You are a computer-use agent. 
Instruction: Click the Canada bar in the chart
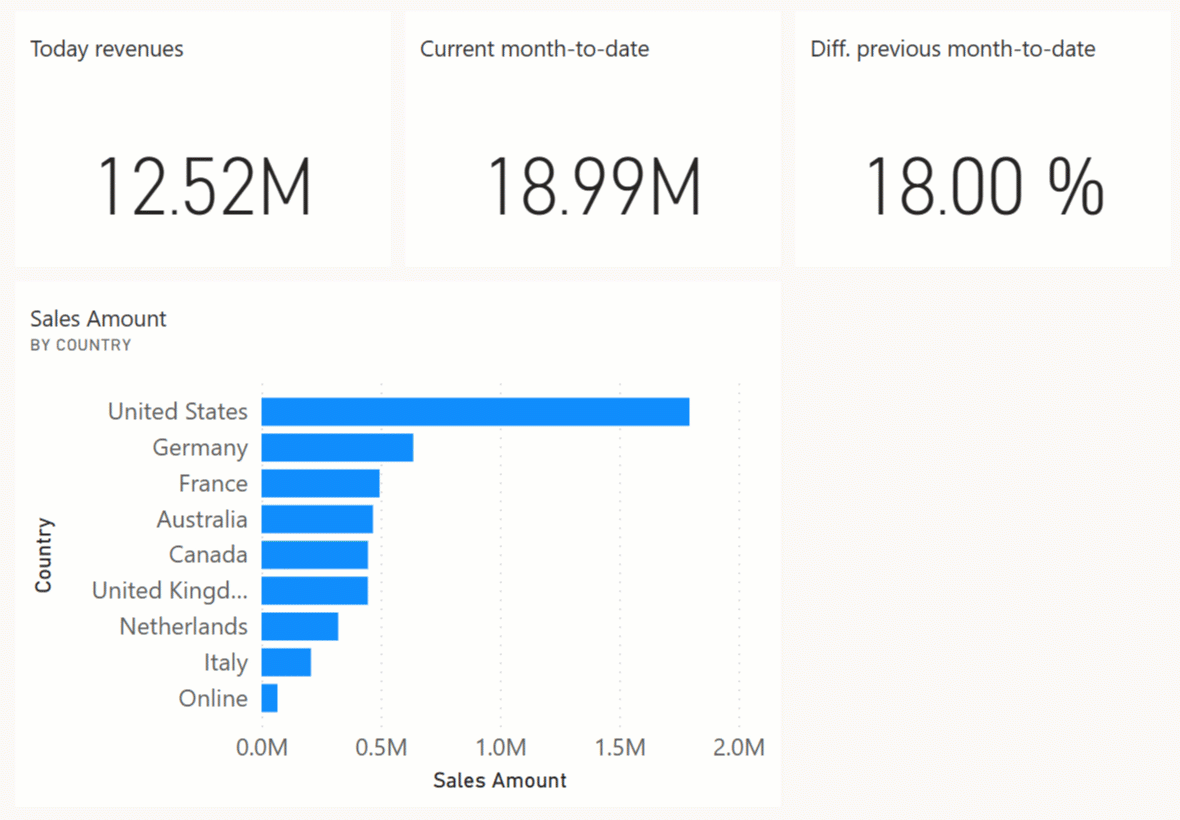314,555
